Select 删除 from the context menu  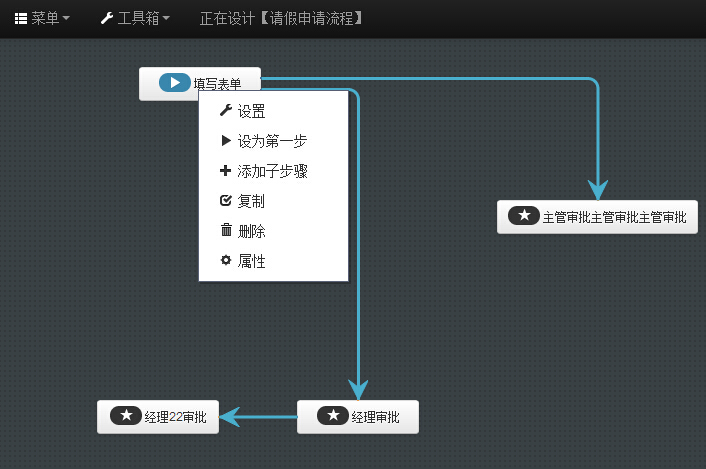(x=251, y=231)
